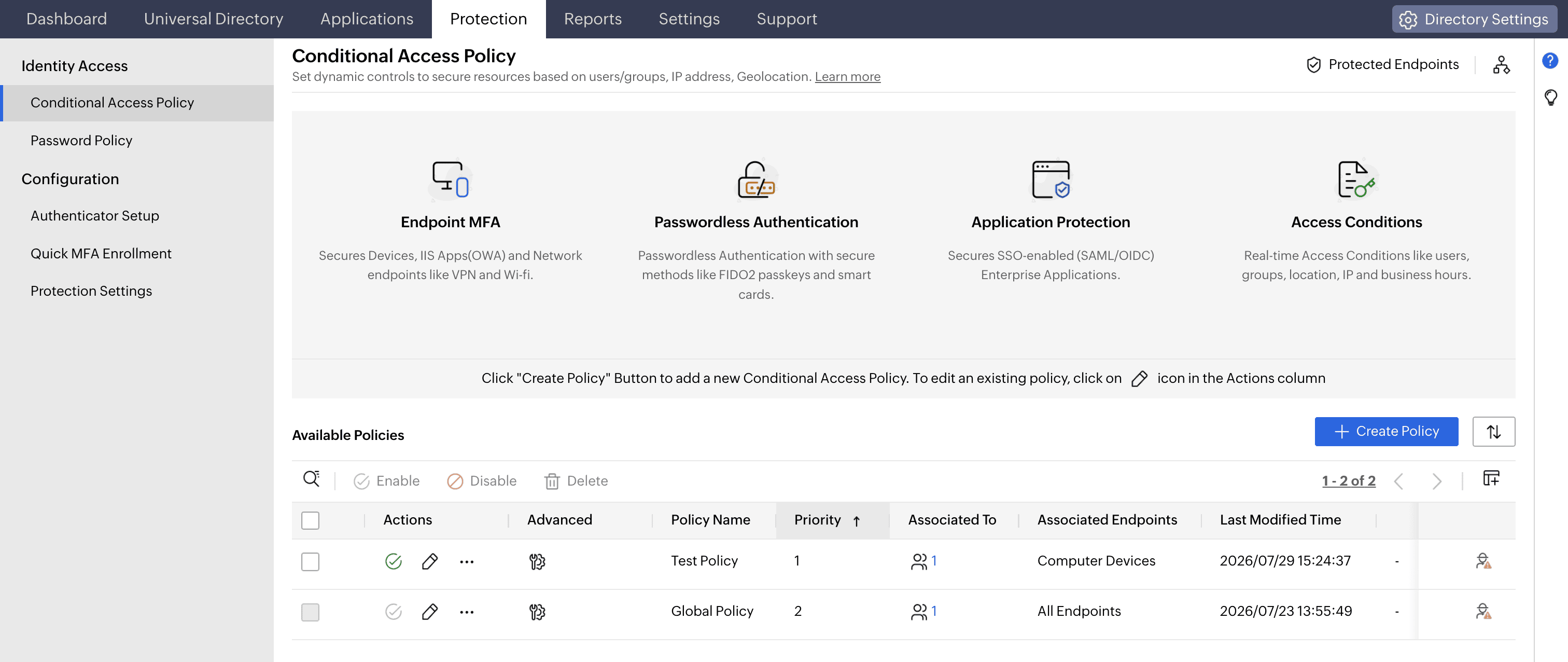Check the Global Policy row checkbox

click(x=311, y=612)
